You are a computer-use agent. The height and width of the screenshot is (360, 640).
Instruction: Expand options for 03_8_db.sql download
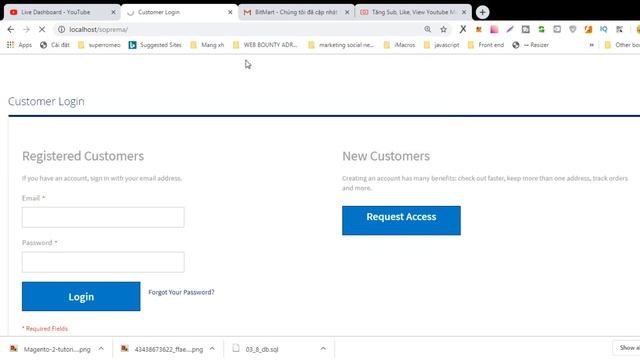pos(323,349)
